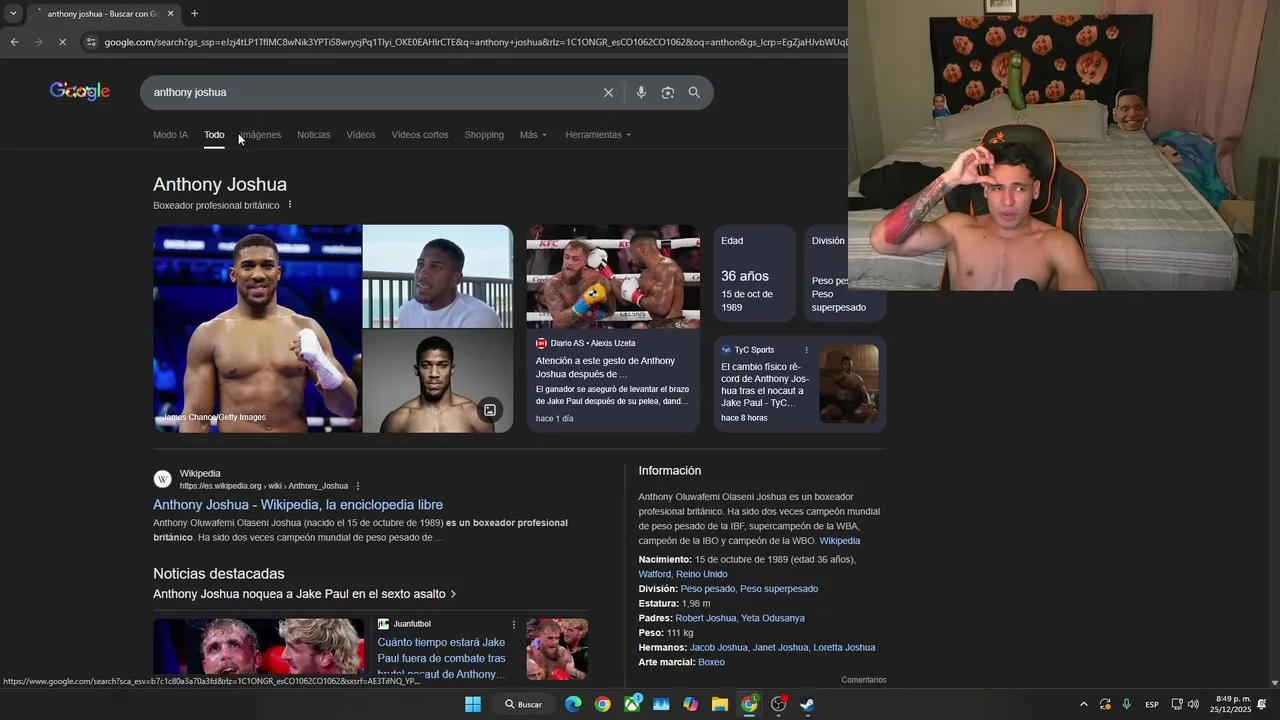Open the large Anthony Joshua Getty photo
This screenshot has width=1280, height=720.
(x=257, y=328)
